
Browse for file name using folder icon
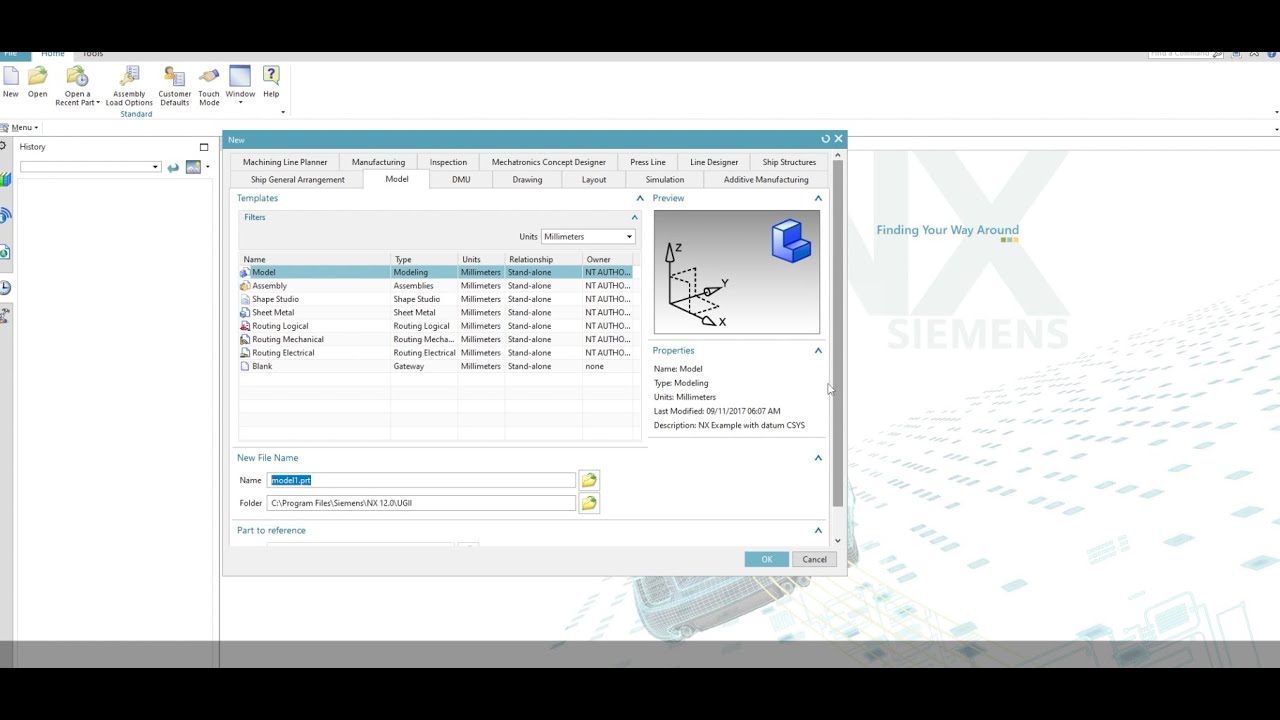(x=589, y=480)
